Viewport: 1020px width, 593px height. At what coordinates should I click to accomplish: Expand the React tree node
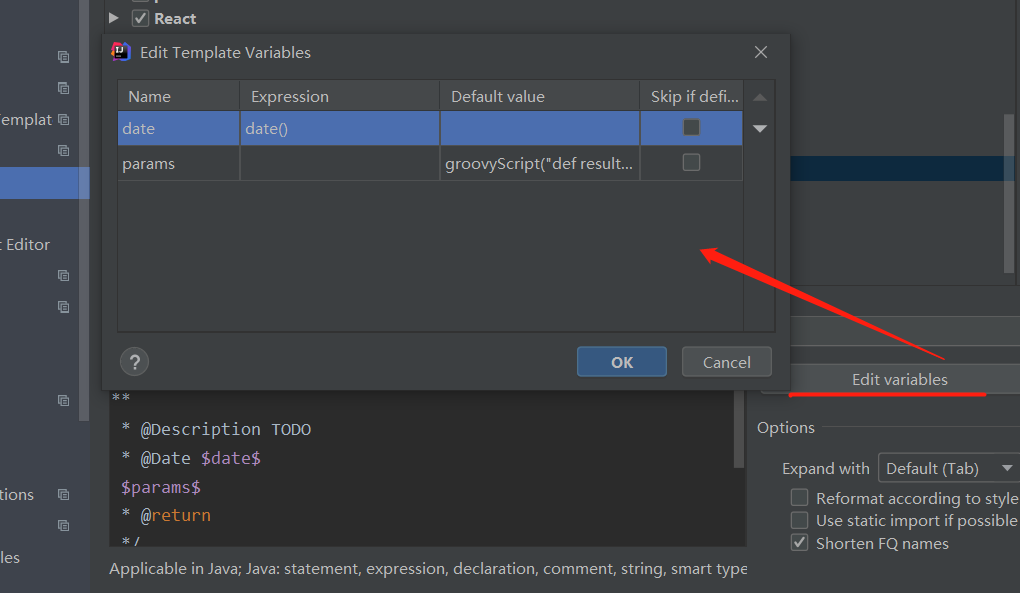(x=112, y=17)
